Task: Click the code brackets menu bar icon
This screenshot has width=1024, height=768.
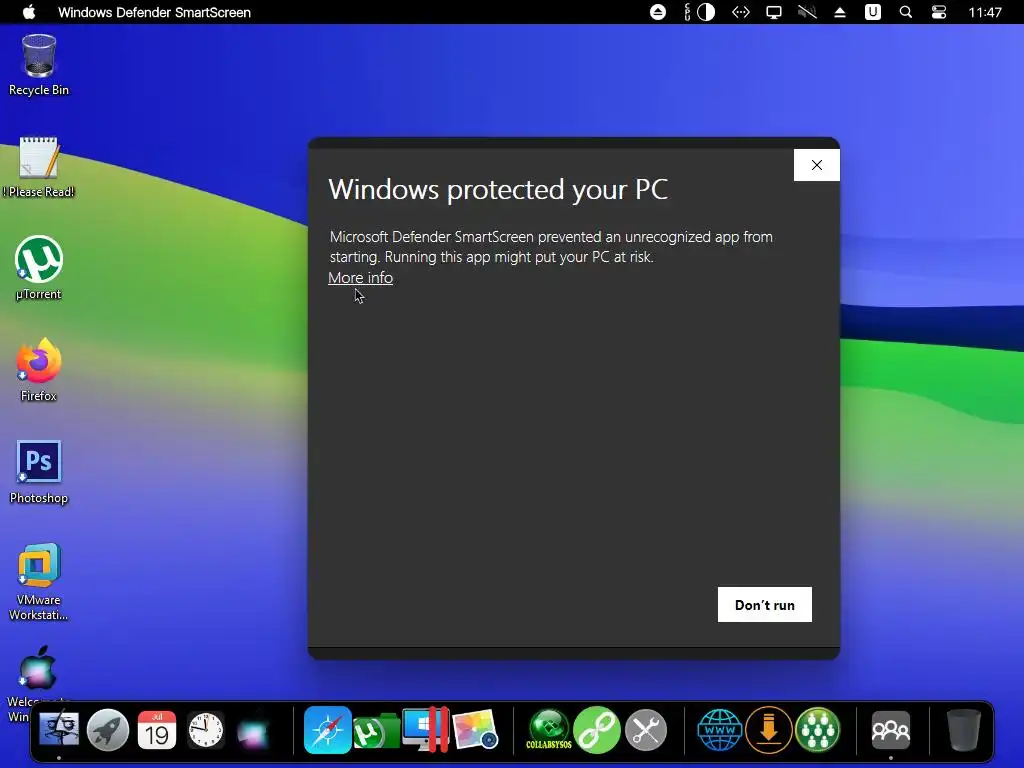Action: [x=741, y=12]
